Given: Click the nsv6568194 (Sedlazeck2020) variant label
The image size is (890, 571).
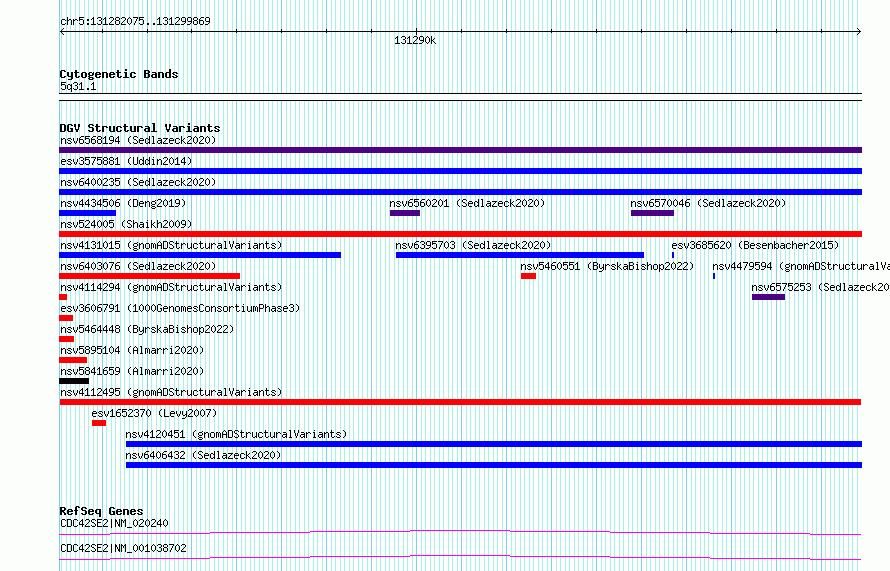Looking at the screenshot, I should pyautogui.click(x=138, y=140).
